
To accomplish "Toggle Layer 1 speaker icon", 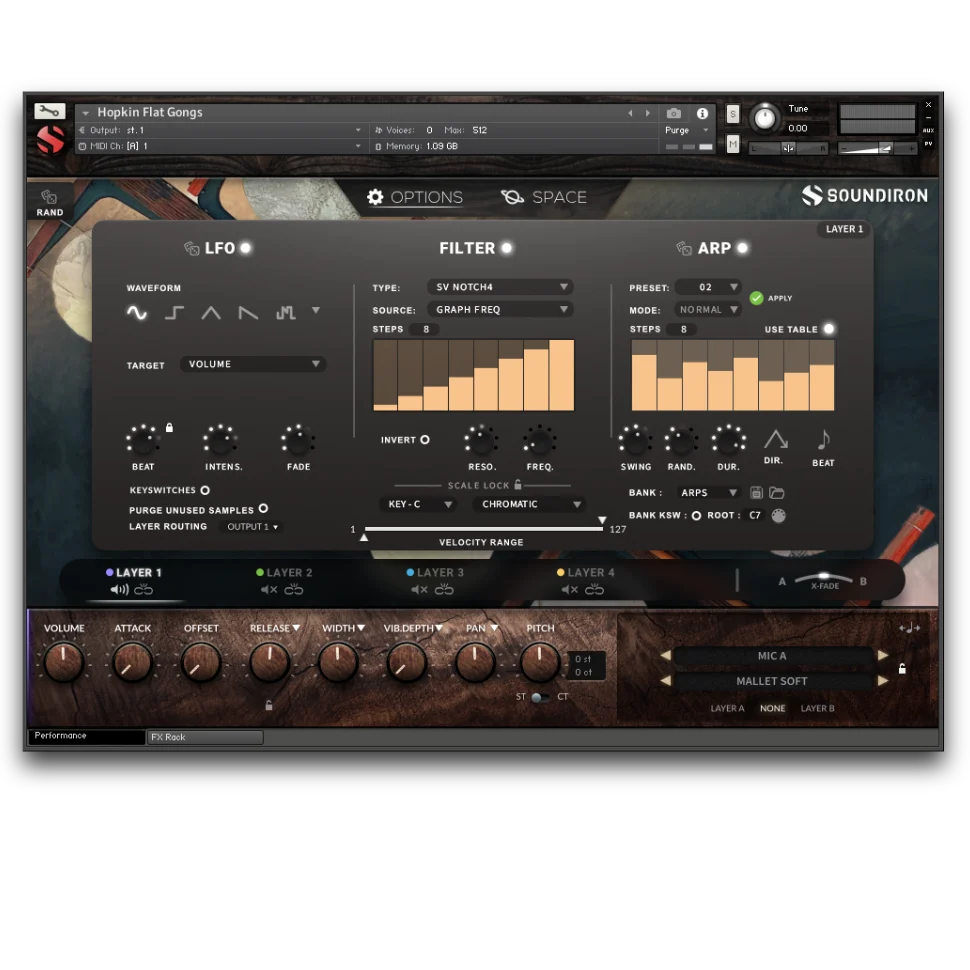I will tap(119, 590).
